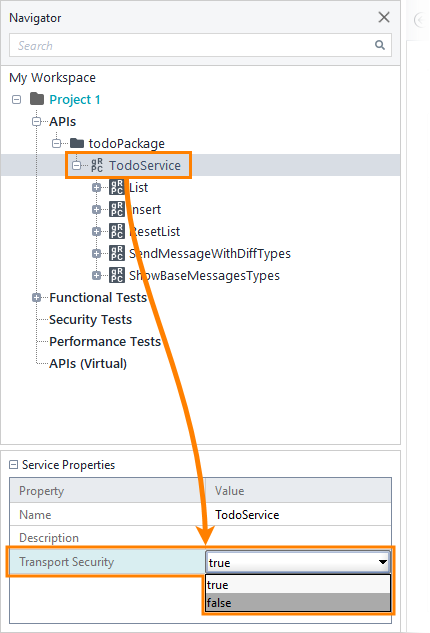430x633 pixels.
Task: Choose true in Transport Security list
Action: [298, 585]
